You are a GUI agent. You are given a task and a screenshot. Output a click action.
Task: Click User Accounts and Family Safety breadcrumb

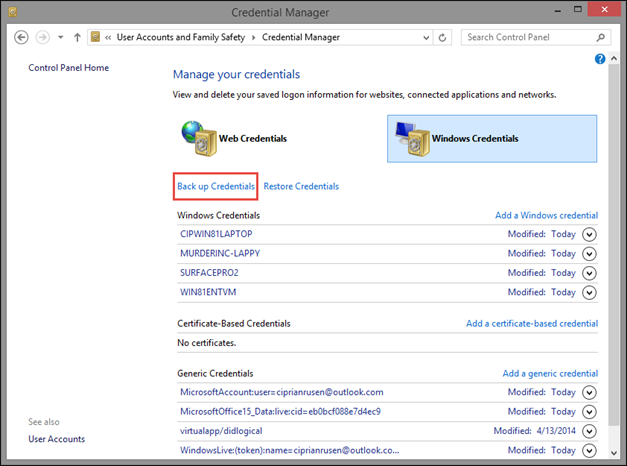pos(181,37)
